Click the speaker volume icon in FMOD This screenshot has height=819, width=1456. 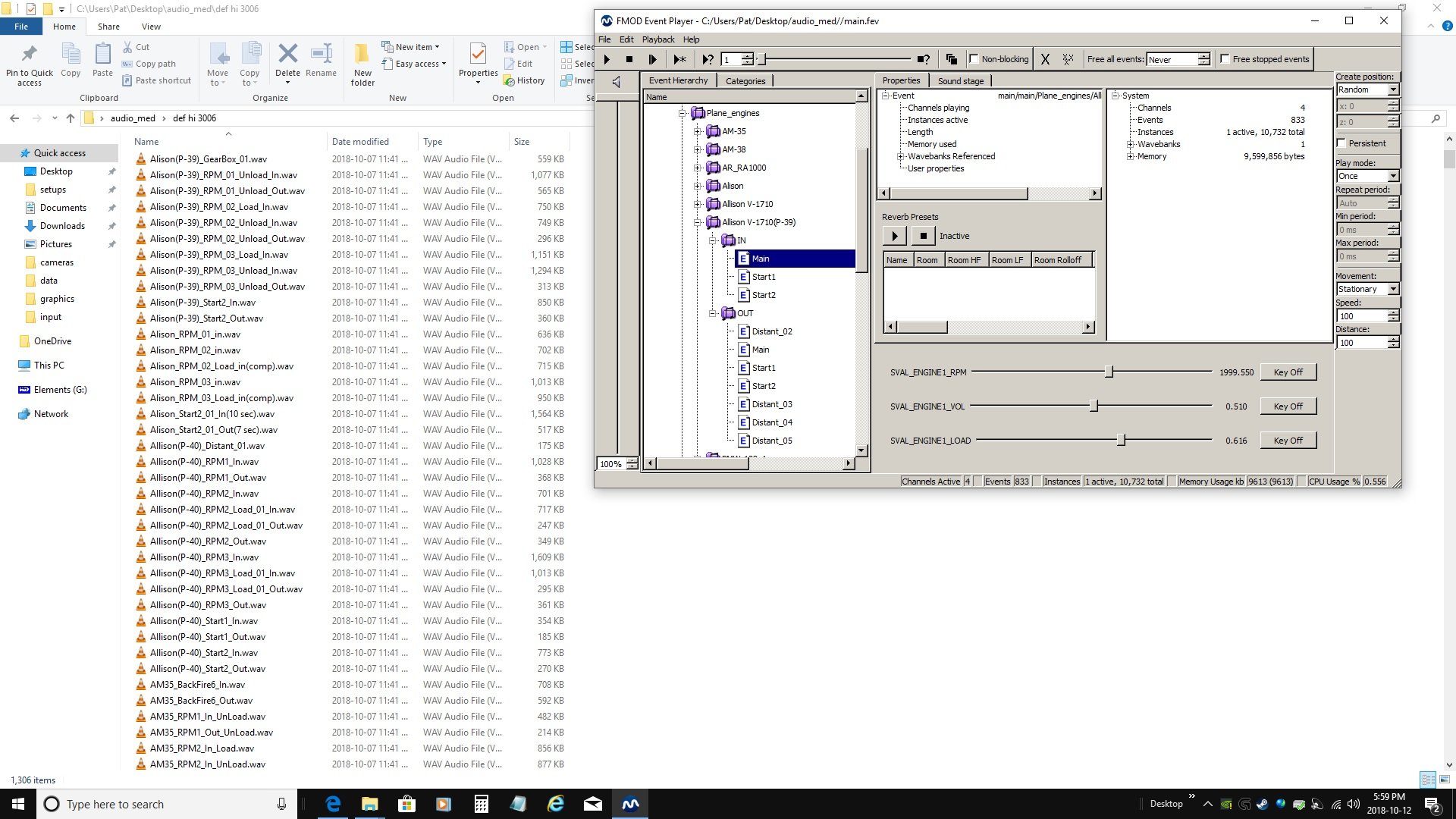click(x=616, y=82)
